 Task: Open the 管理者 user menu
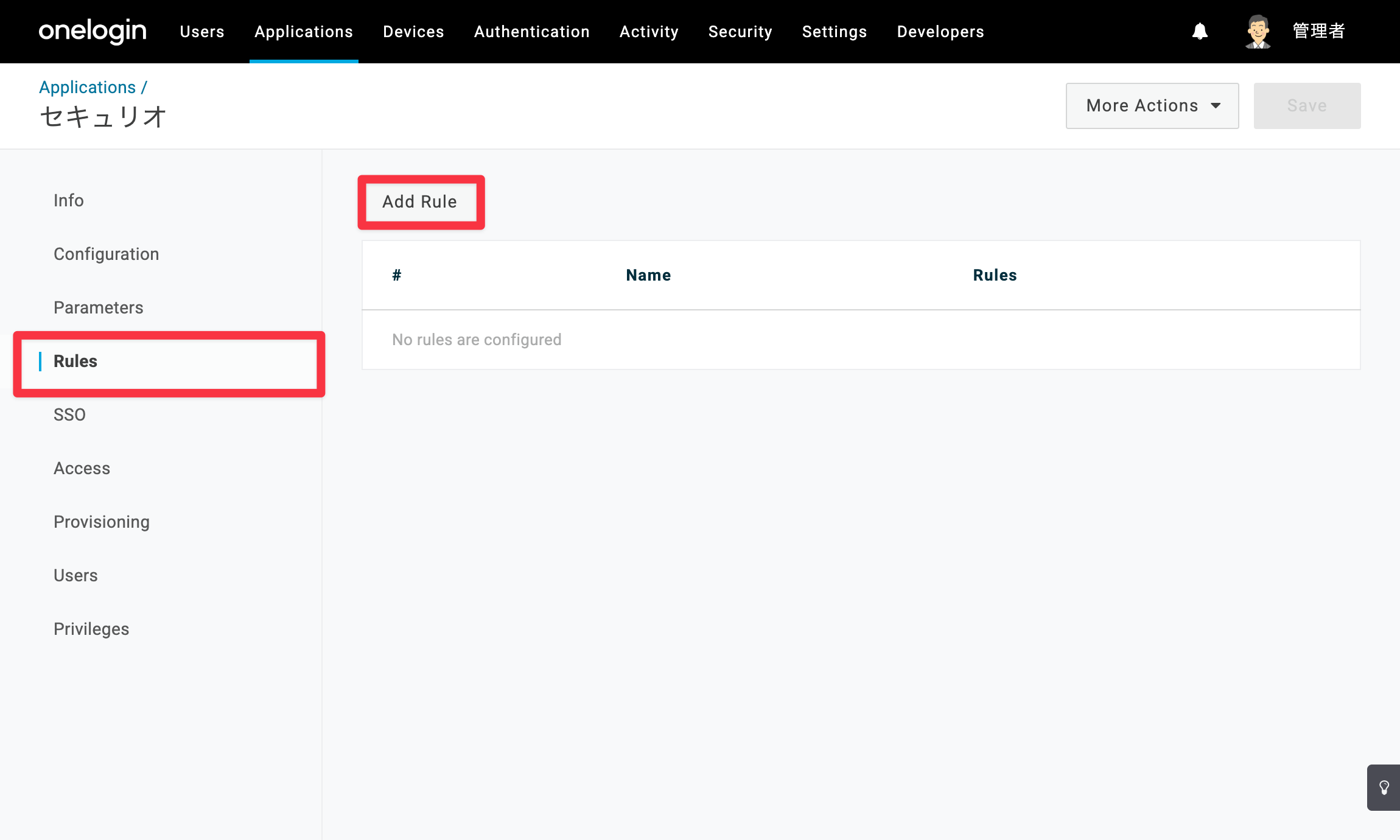point(1319,31)
